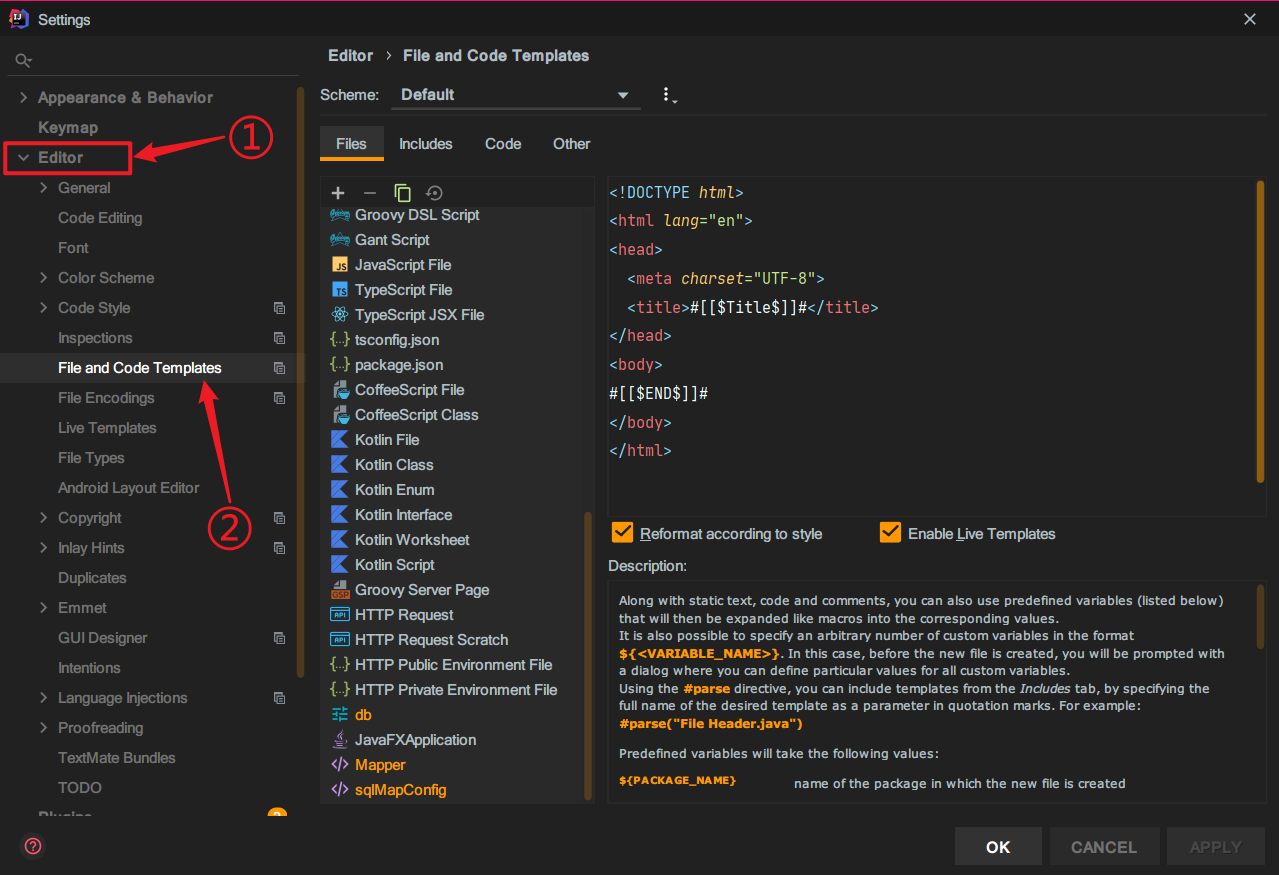The width and height of the screenshot is (1279, 875).
Task: Click the db template icon
Action: click(x=339, y=715)
